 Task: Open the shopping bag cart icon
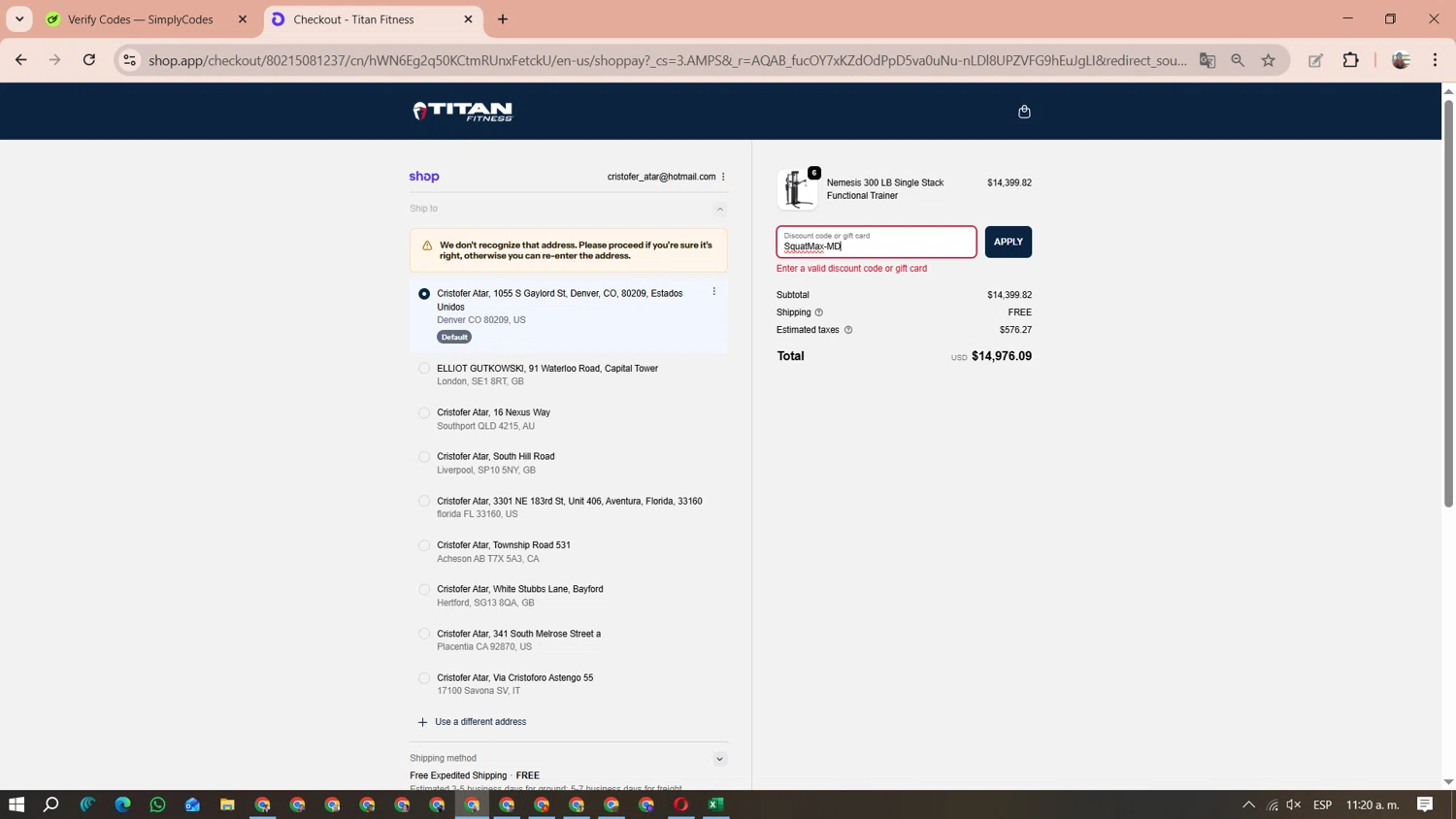1024,112
